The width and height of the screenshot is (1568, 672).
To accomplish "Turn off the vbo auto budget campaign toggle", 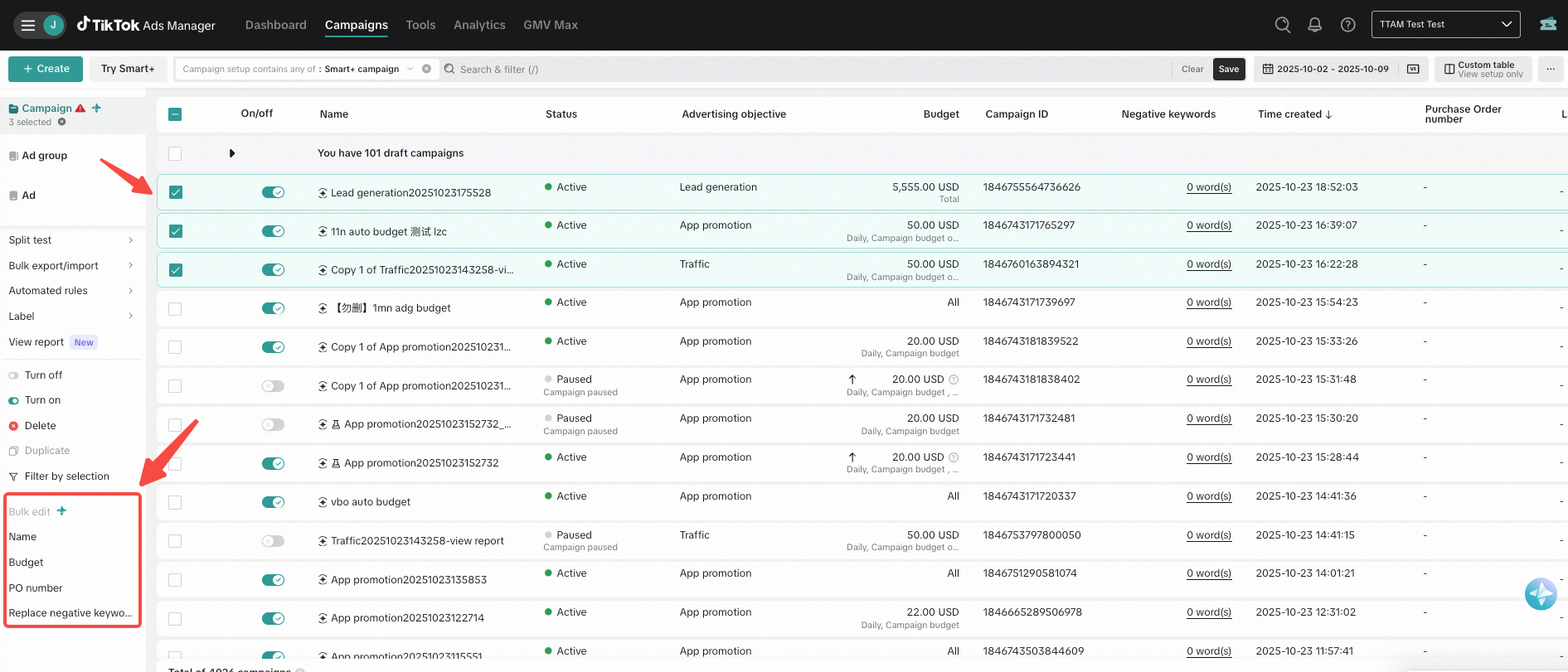I will coord(273,502).
